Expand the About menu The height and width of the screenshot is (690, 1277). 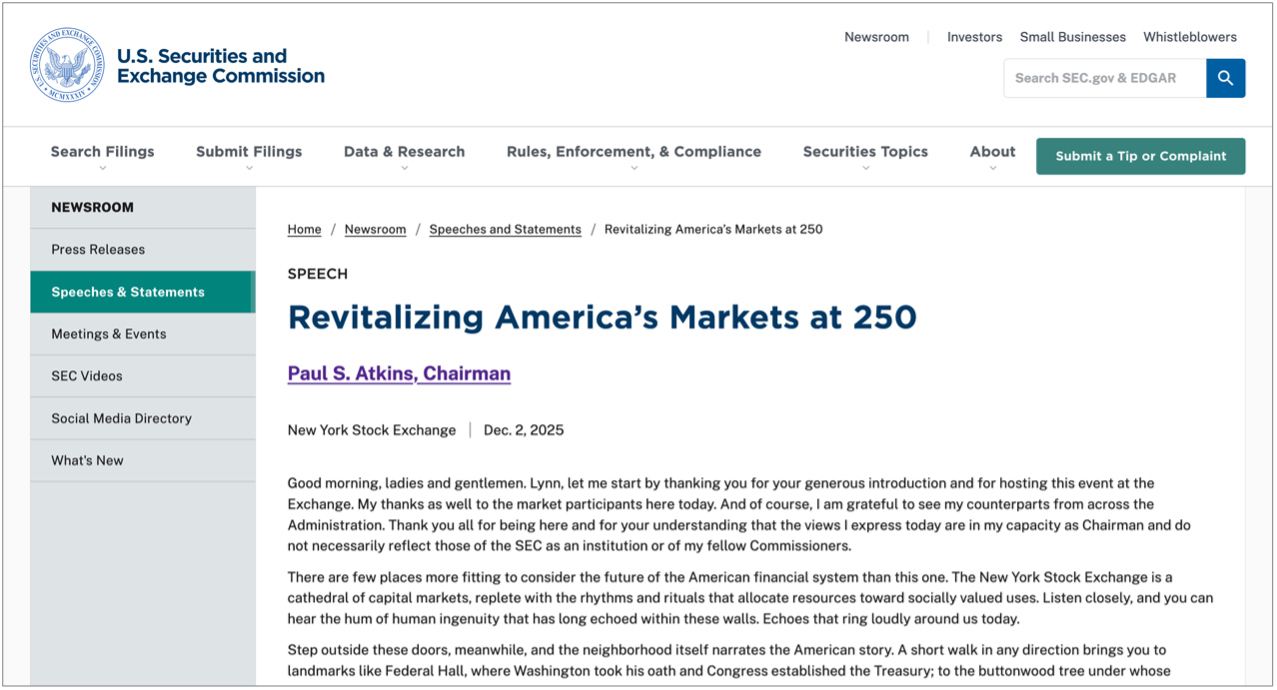(x=992, y=152)
